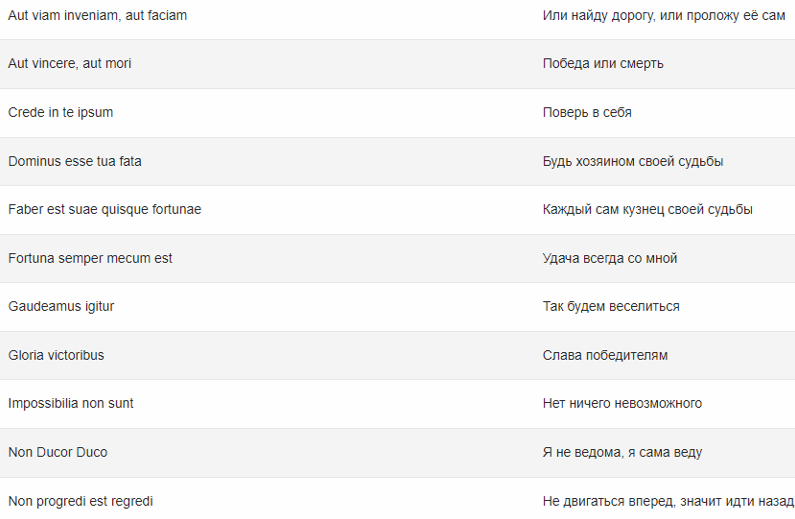Click 'Crede in te ipsum' text

coord(60,113)
